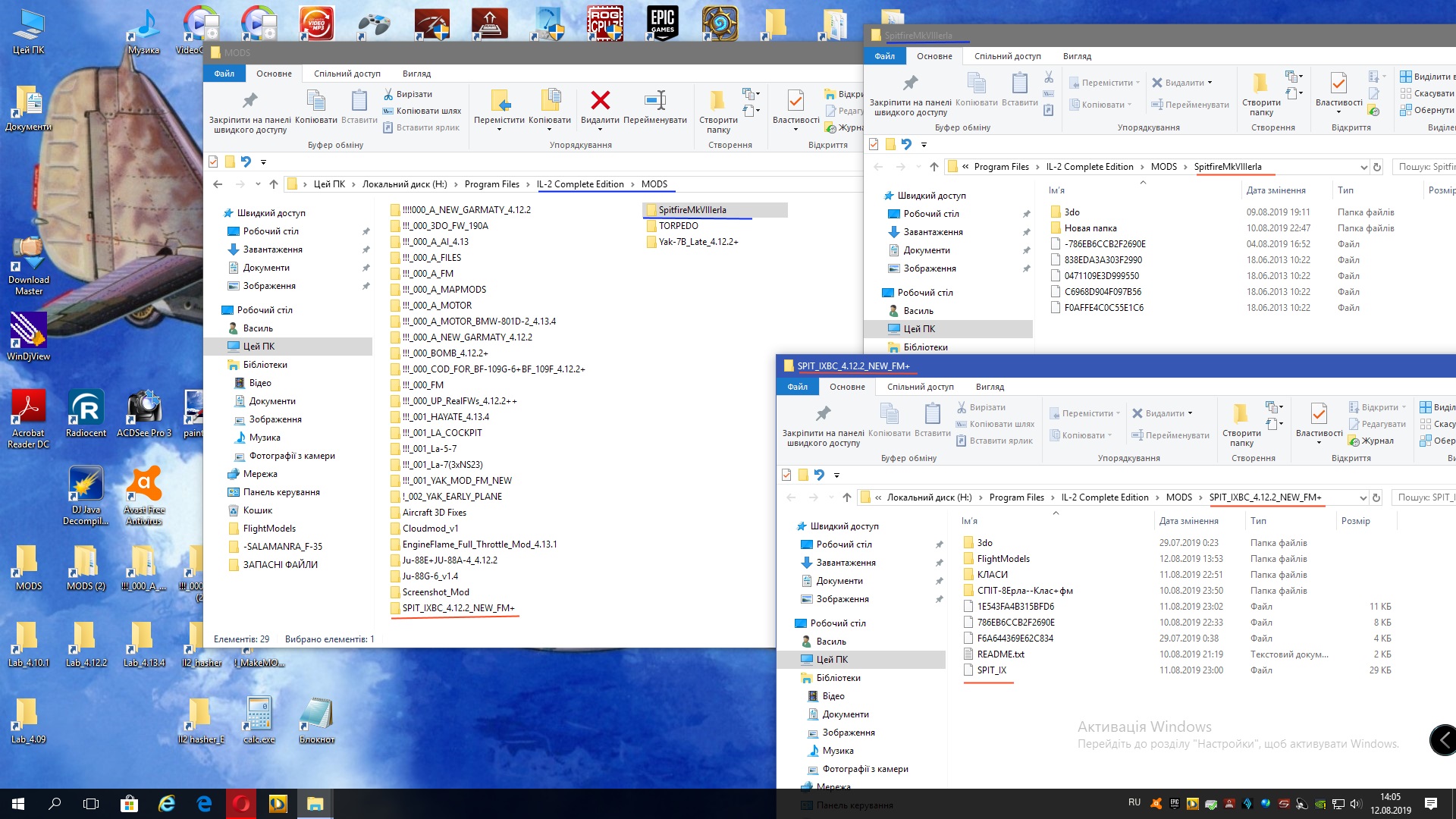Click search field in SPIT_IXBC window
This screenshot has height=819, width=1456.
[1424, 497]
